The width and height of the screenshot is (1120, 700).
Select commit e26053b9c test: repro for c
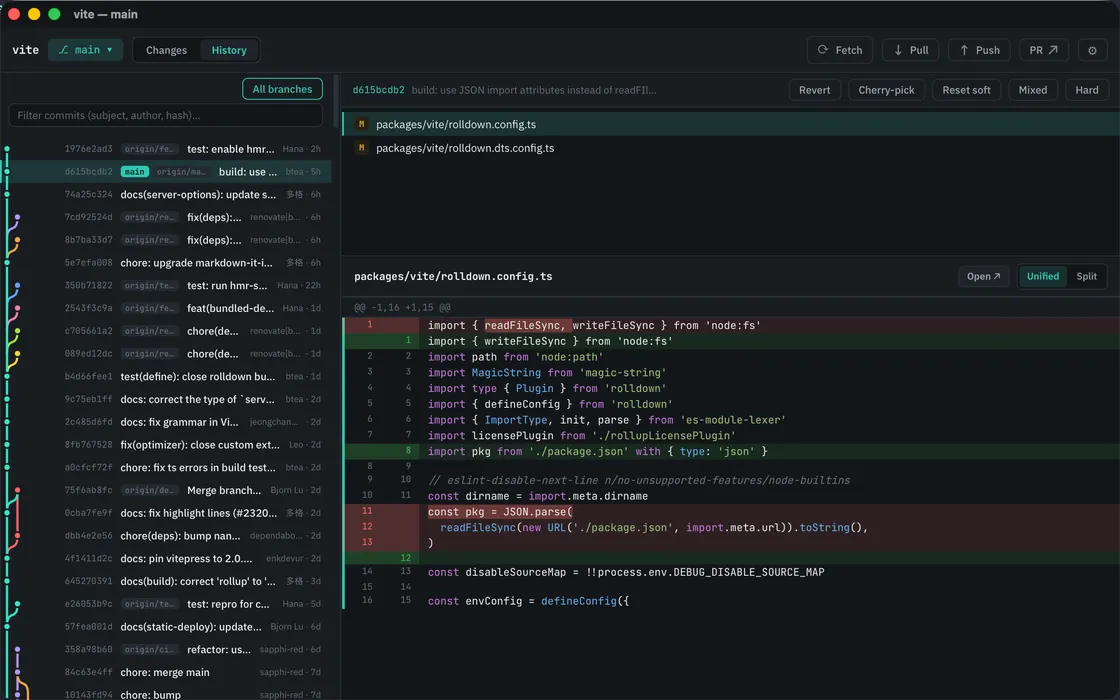(x=166, y=604)
